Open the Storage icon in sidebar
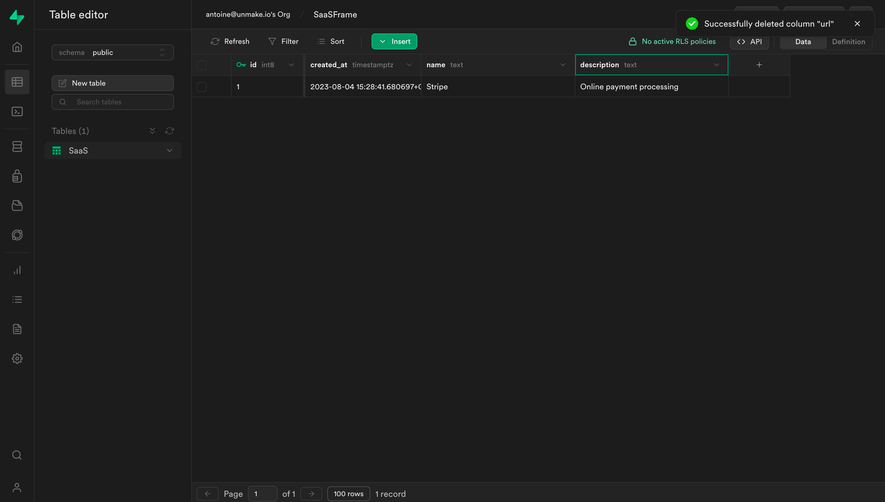 coord(17,206)
